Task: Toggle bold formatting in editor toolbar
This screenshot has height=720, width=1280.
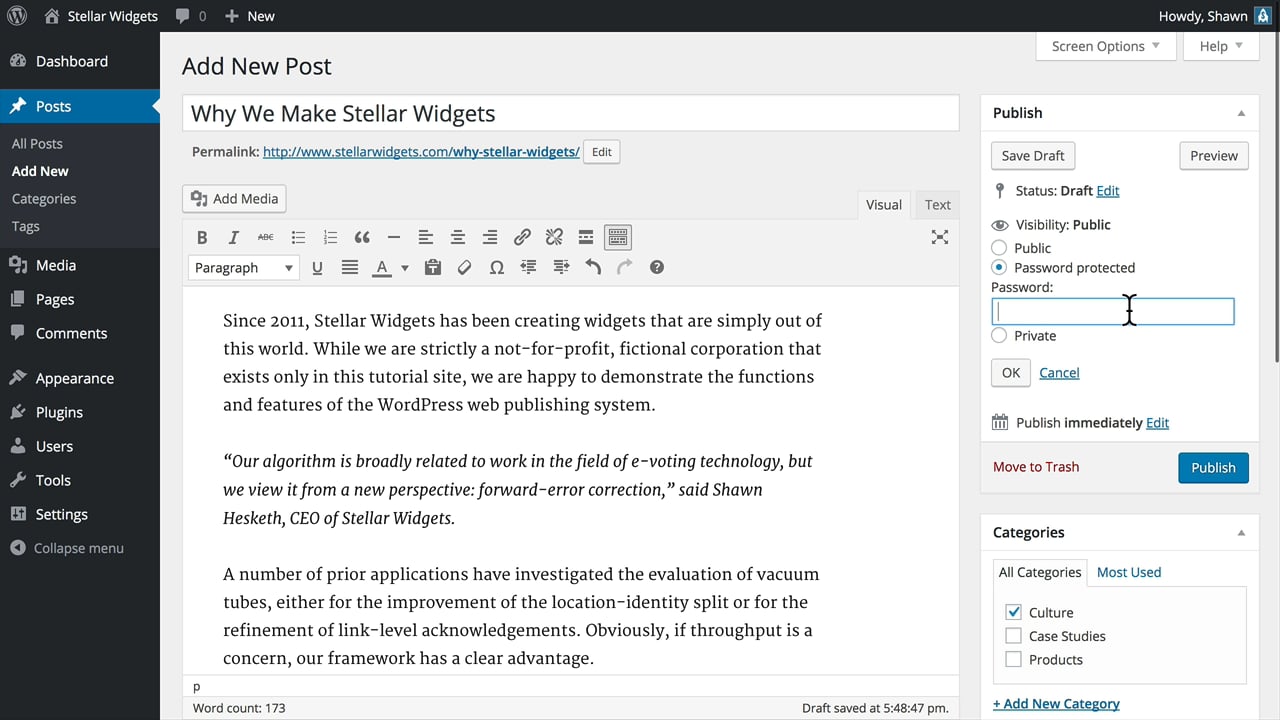Action: pyautogui.click(x=202, y=237)
